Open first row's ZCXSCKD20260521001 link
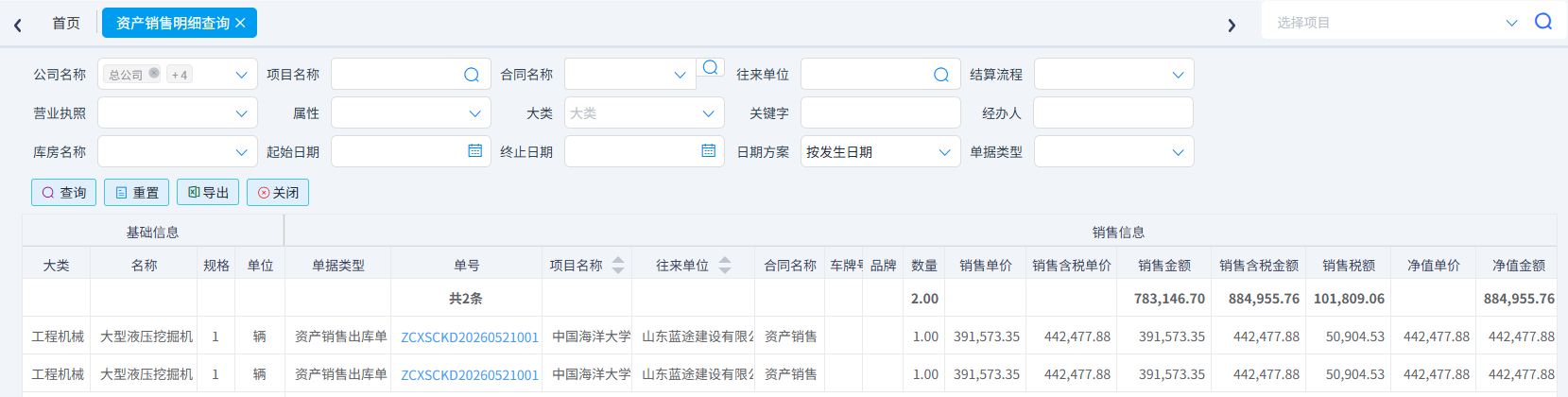 pyautogui.click(x=470, y=337)
